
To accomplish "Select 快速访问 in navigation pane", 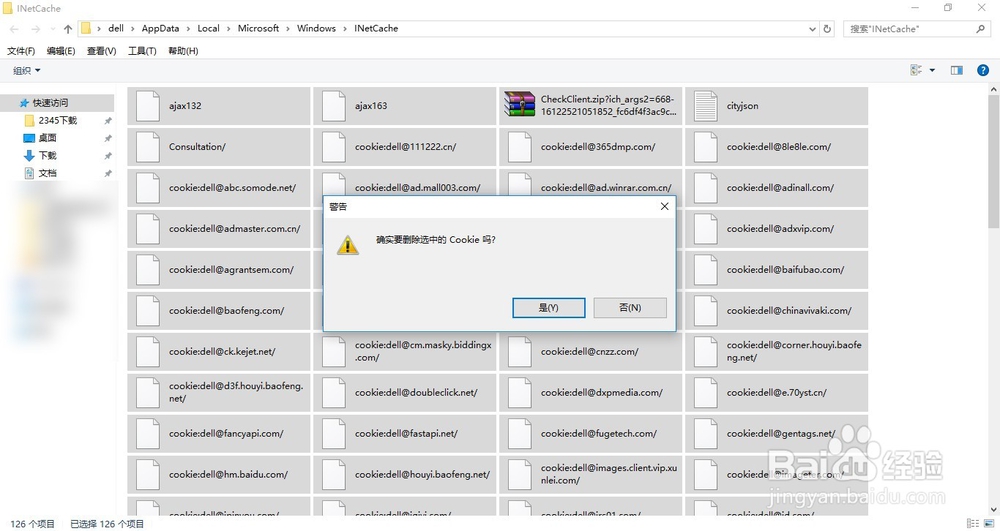I will 51,103.
